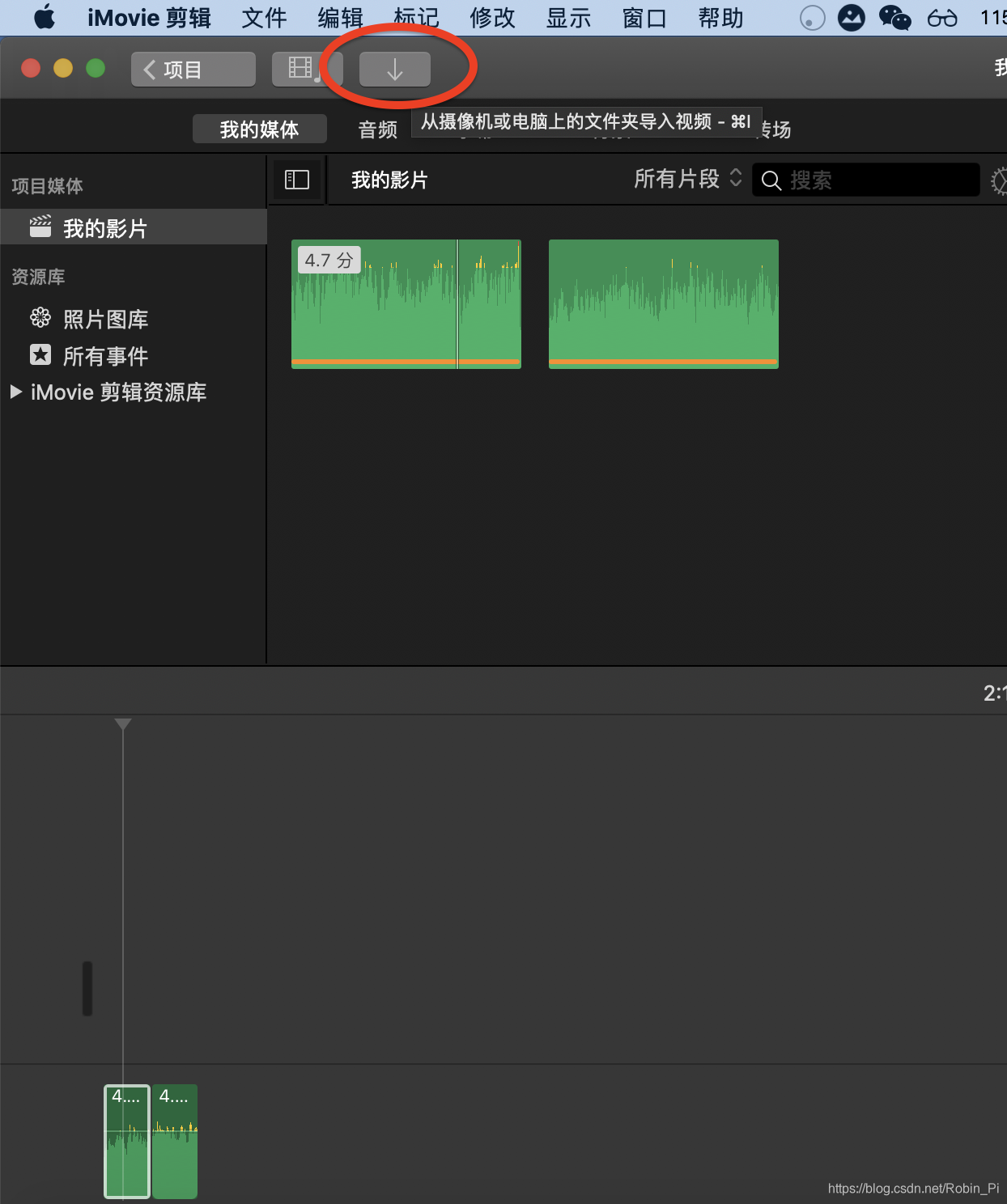Select the 4.7 分 audio clip thumbnail

[406, 304]
